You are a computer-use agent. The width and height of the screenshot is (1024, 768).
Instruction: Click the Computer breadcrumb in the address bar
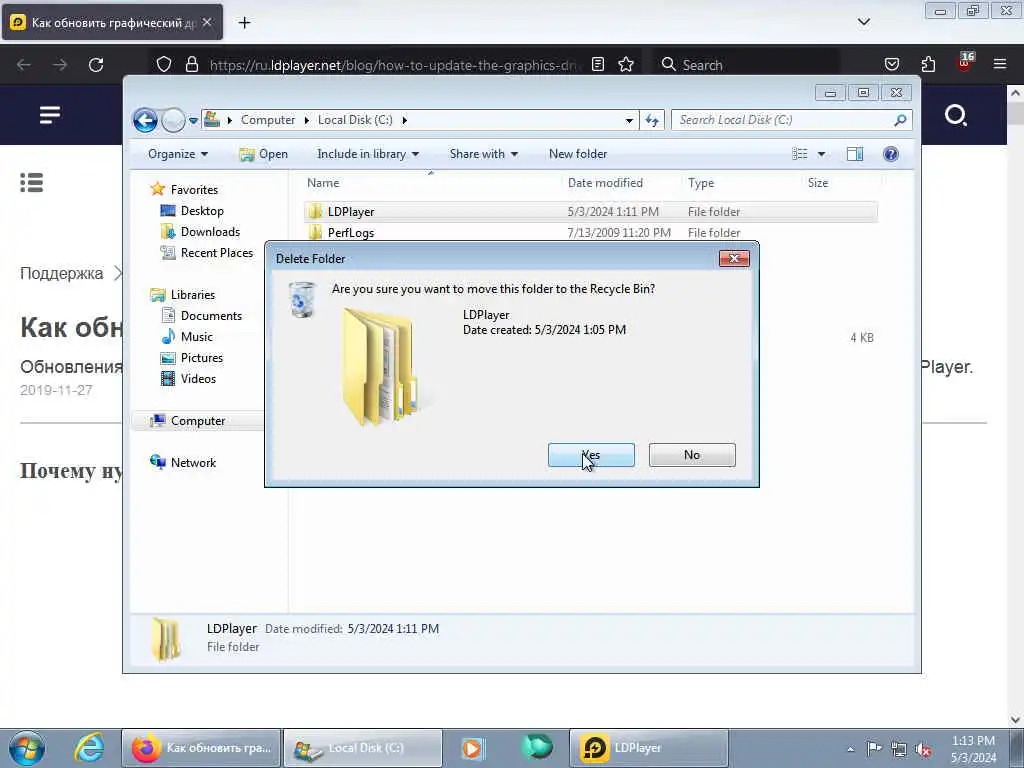point(268,120)
